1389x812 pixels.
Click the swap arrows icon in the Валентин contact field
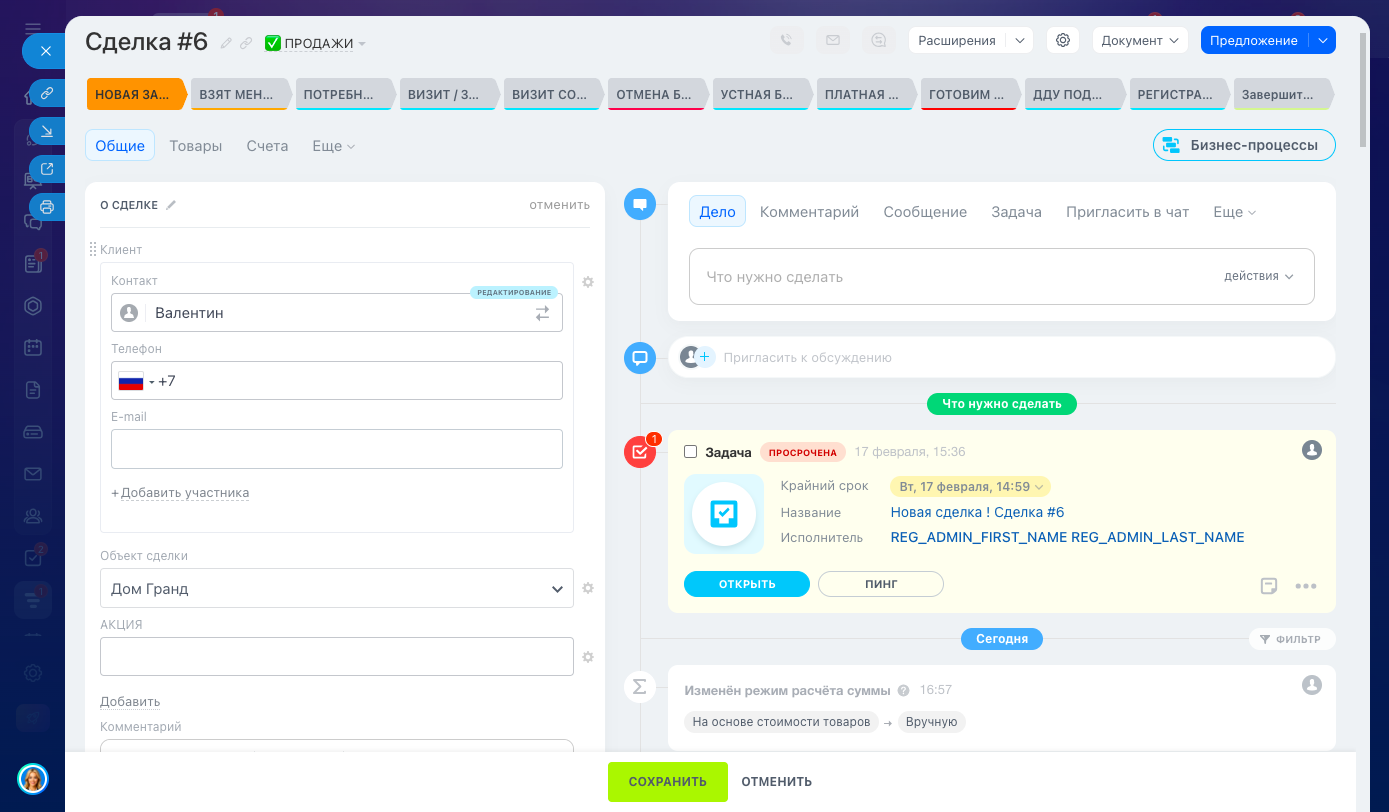[x=542, y=313]
